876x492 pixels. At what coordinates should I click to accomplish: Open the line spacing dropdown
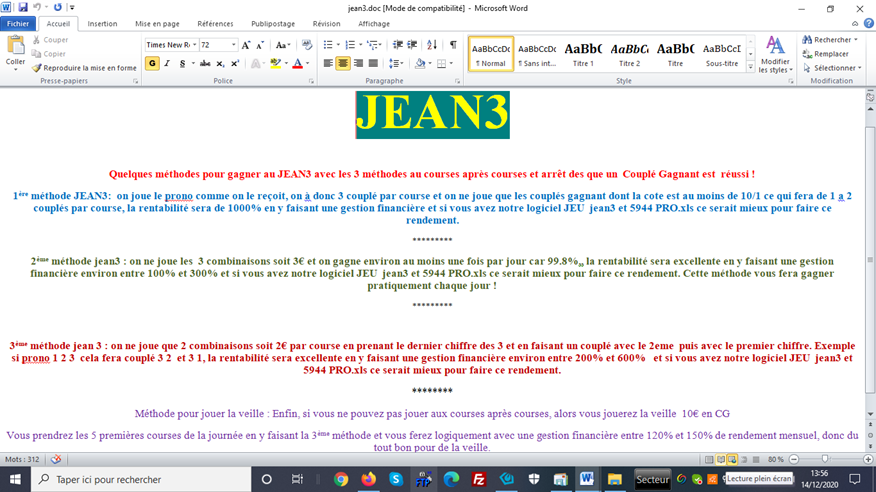tap(396, 63)
